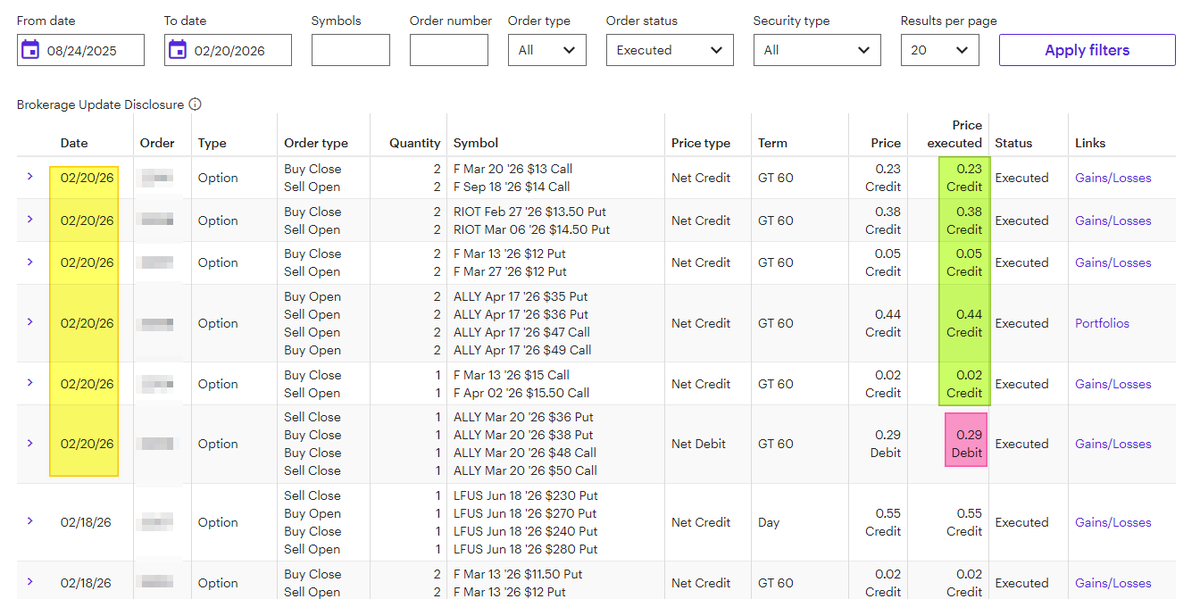Expand the RIOT Feb 27 Put order row
This screenshot has width=1200, height=599.
30,220
